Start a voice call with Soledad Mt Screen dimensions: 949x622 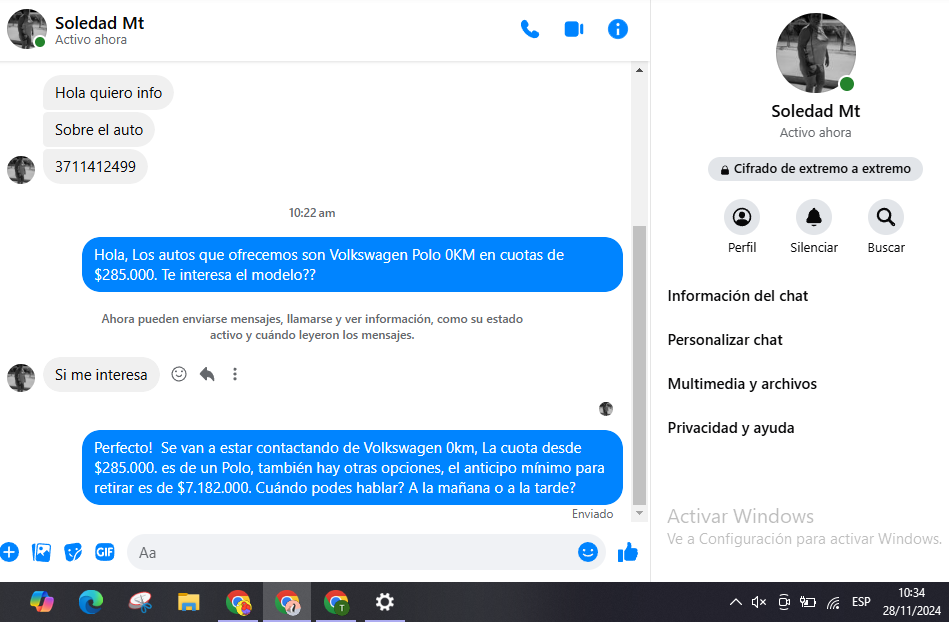[x=530, y=29]
